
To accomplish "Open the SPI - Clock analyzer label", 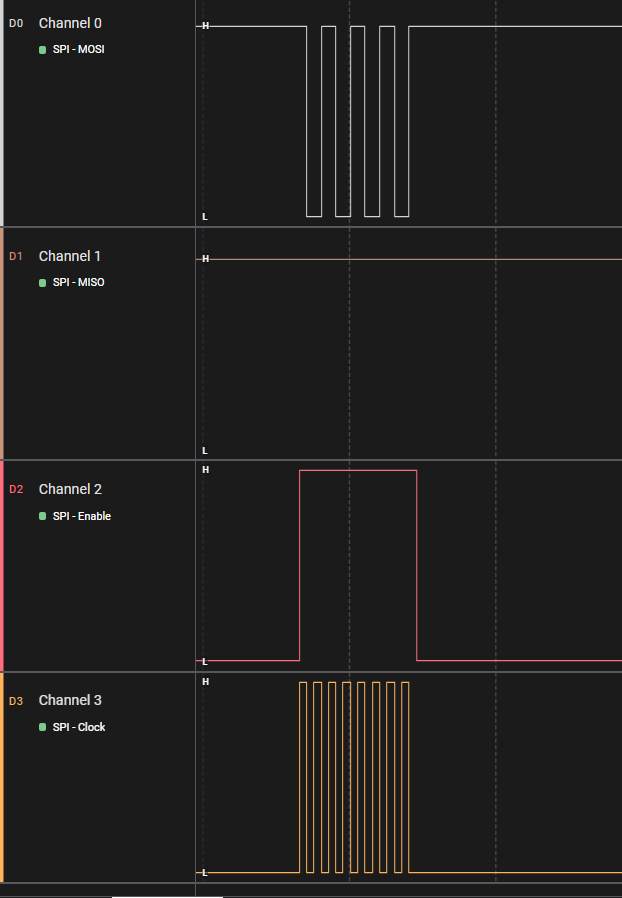I will (79, 727).
